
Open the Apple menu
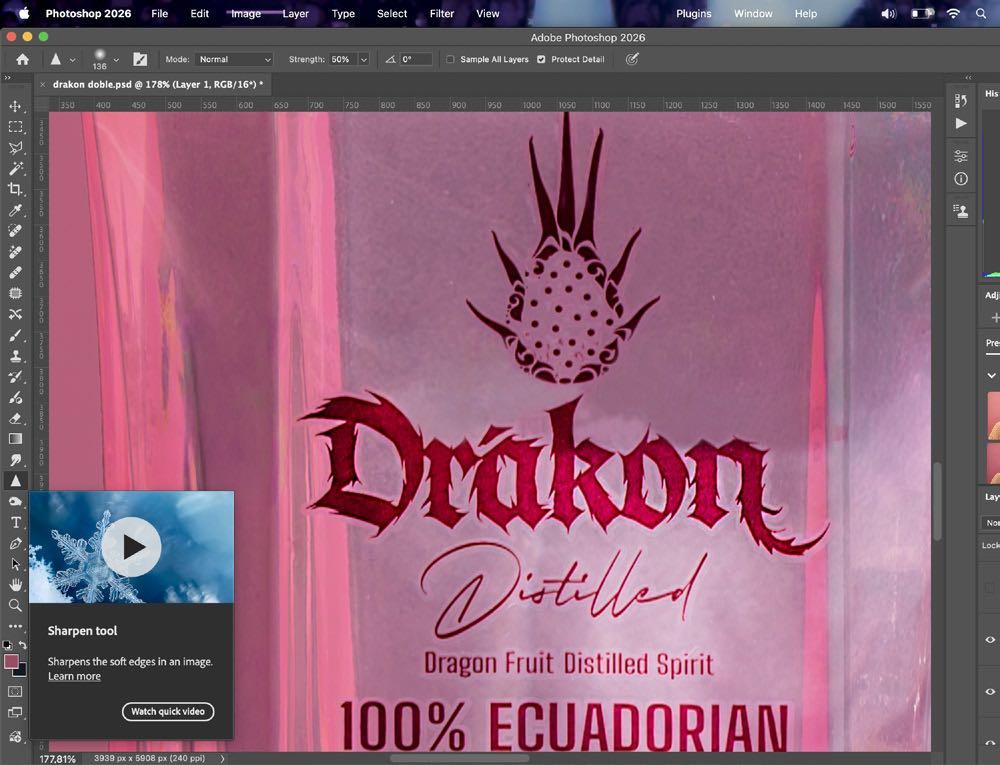tap(24, 13)
